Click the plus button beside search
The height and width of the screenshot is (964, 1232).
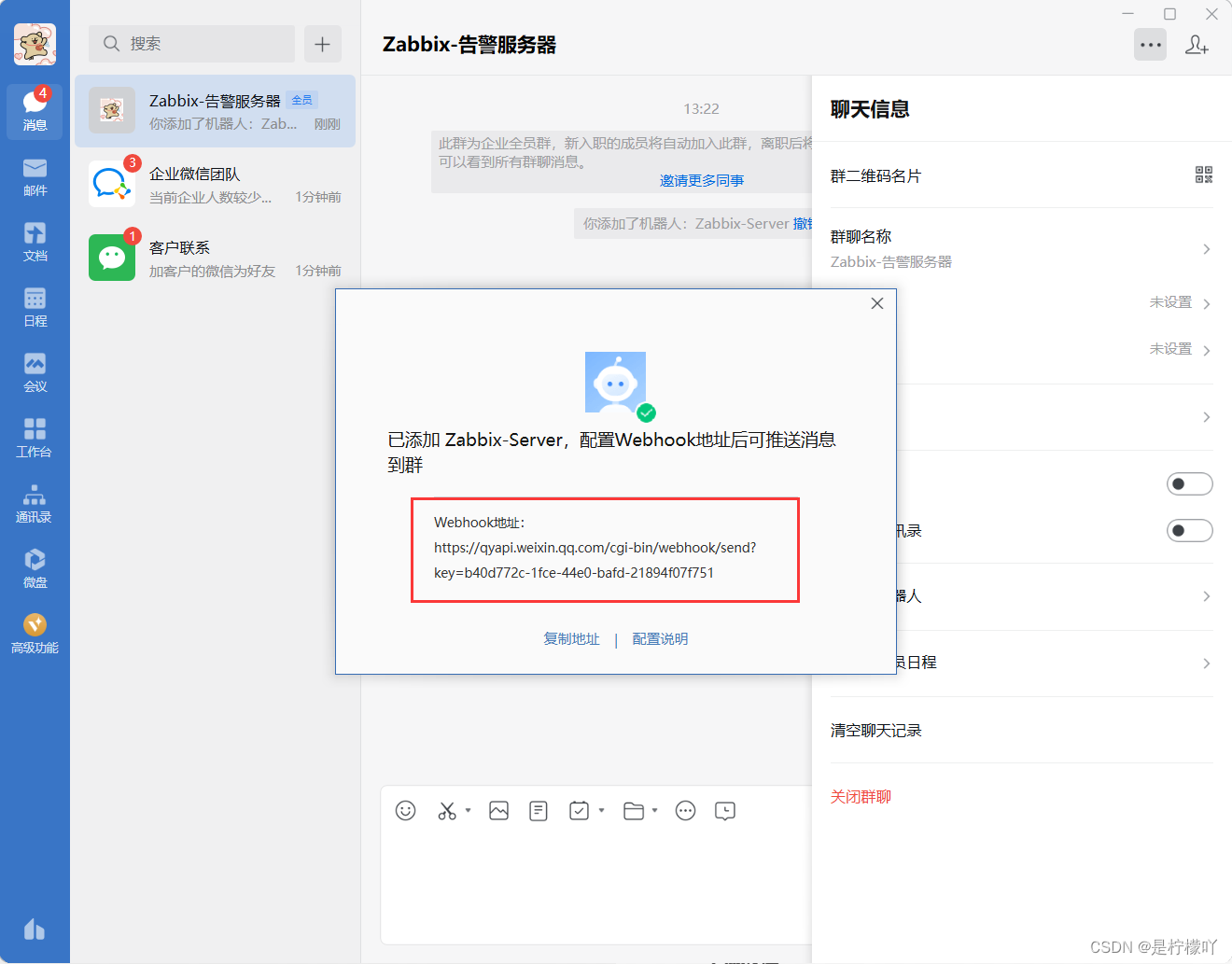pos(322,44)
